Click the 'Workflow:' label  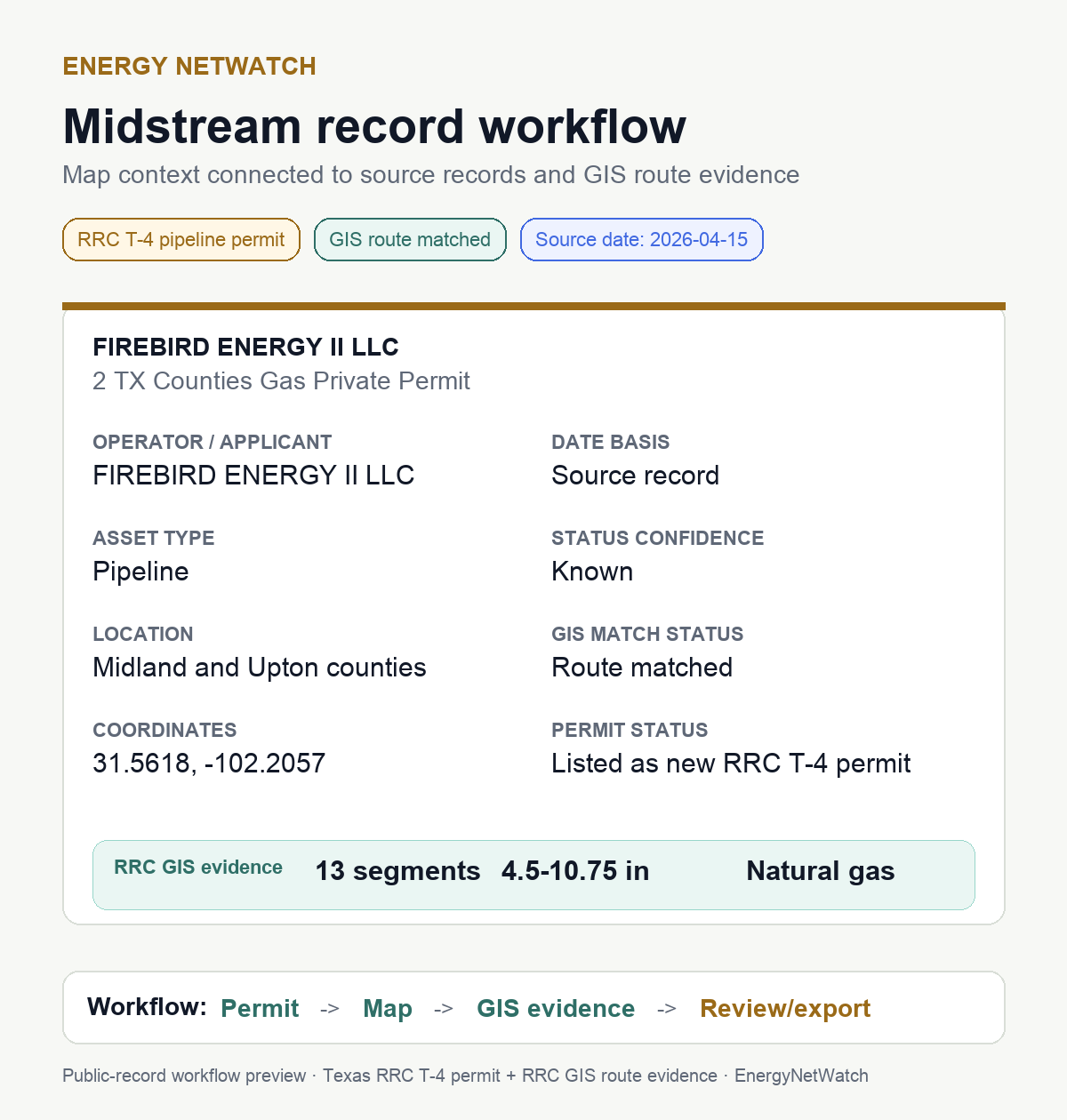pos(147,1007)
